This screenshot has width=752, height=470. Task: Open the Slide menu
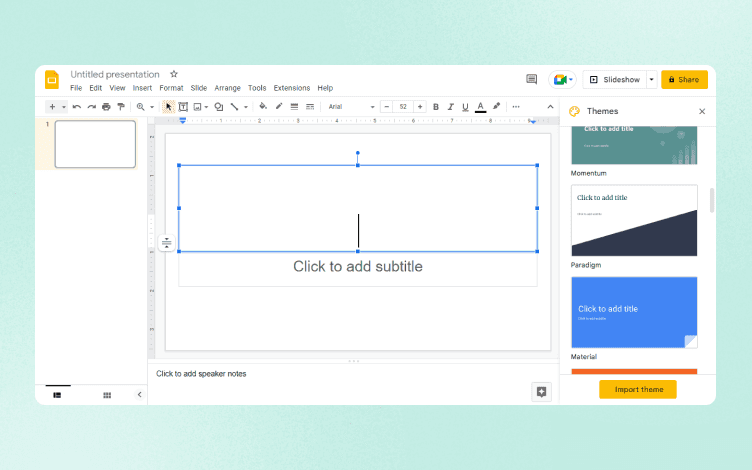(x=199, y=88)
